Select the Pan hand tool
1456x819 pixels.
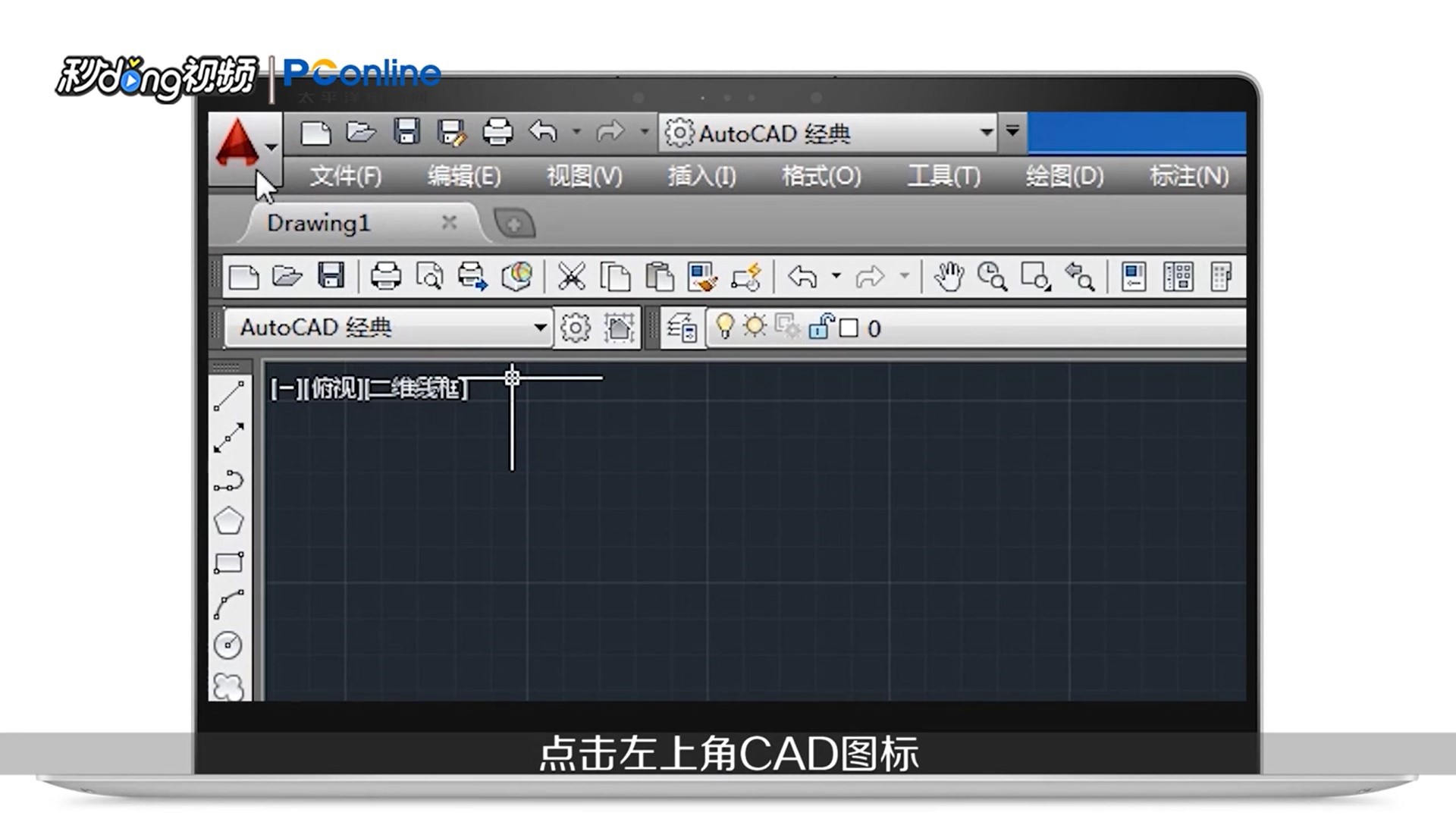point(949,277)
